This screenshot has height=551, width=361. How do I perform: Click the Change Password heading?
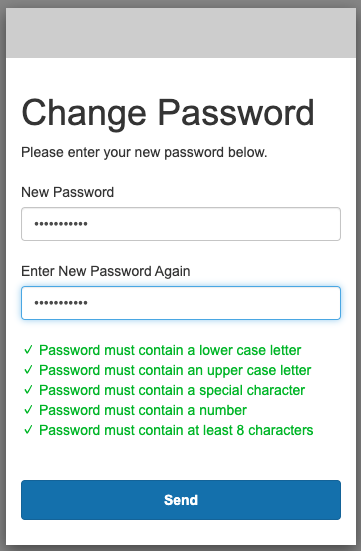click(x=168, y=113)
